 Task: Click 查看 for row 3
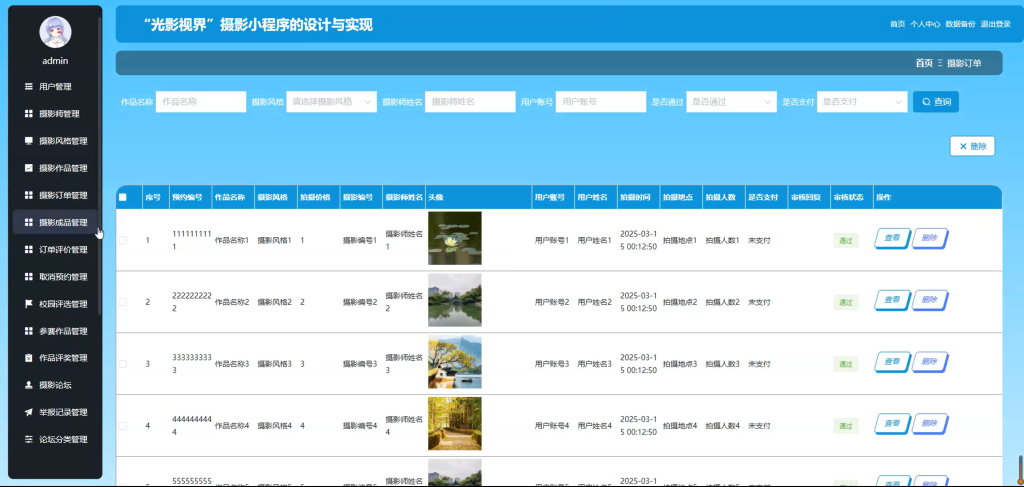click(x=892, y=362)
